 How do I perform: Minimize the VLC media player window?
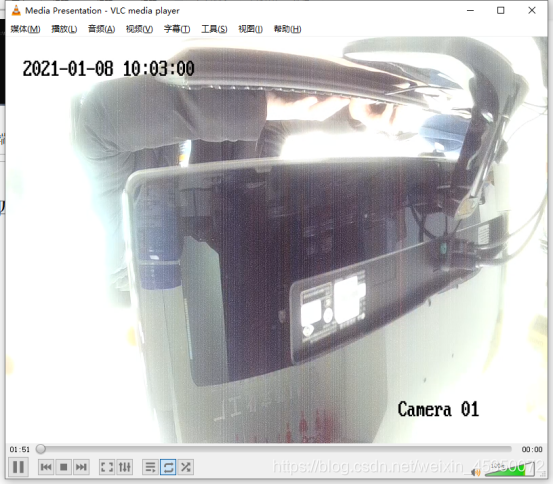click(470, 11)
